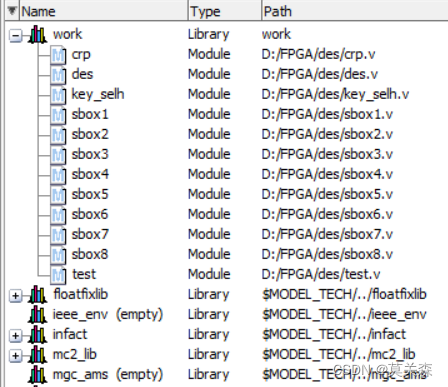This screenshot has height=387, width=448.
Task: Select the sbox8 module name
Action: (x=90, y=254)
